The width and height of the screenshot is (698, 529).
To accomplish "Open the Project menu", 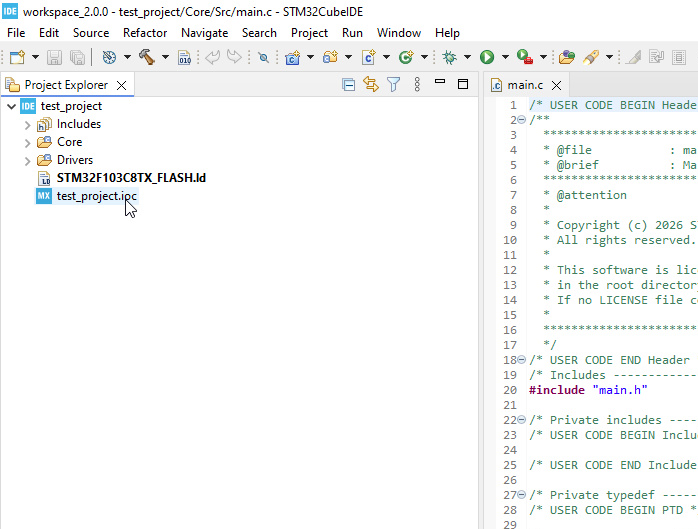I will pos(309,33).
